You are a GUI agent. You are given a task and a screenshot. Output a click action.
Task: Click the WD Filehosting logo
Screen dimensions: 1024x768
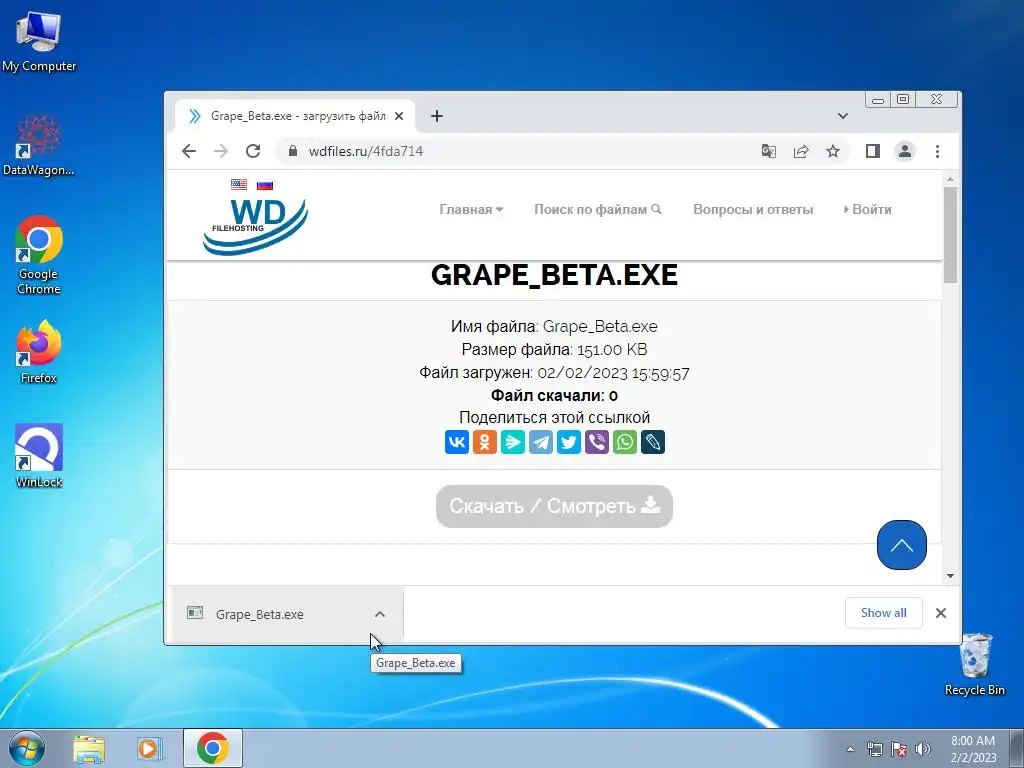[x=255, y=225]
